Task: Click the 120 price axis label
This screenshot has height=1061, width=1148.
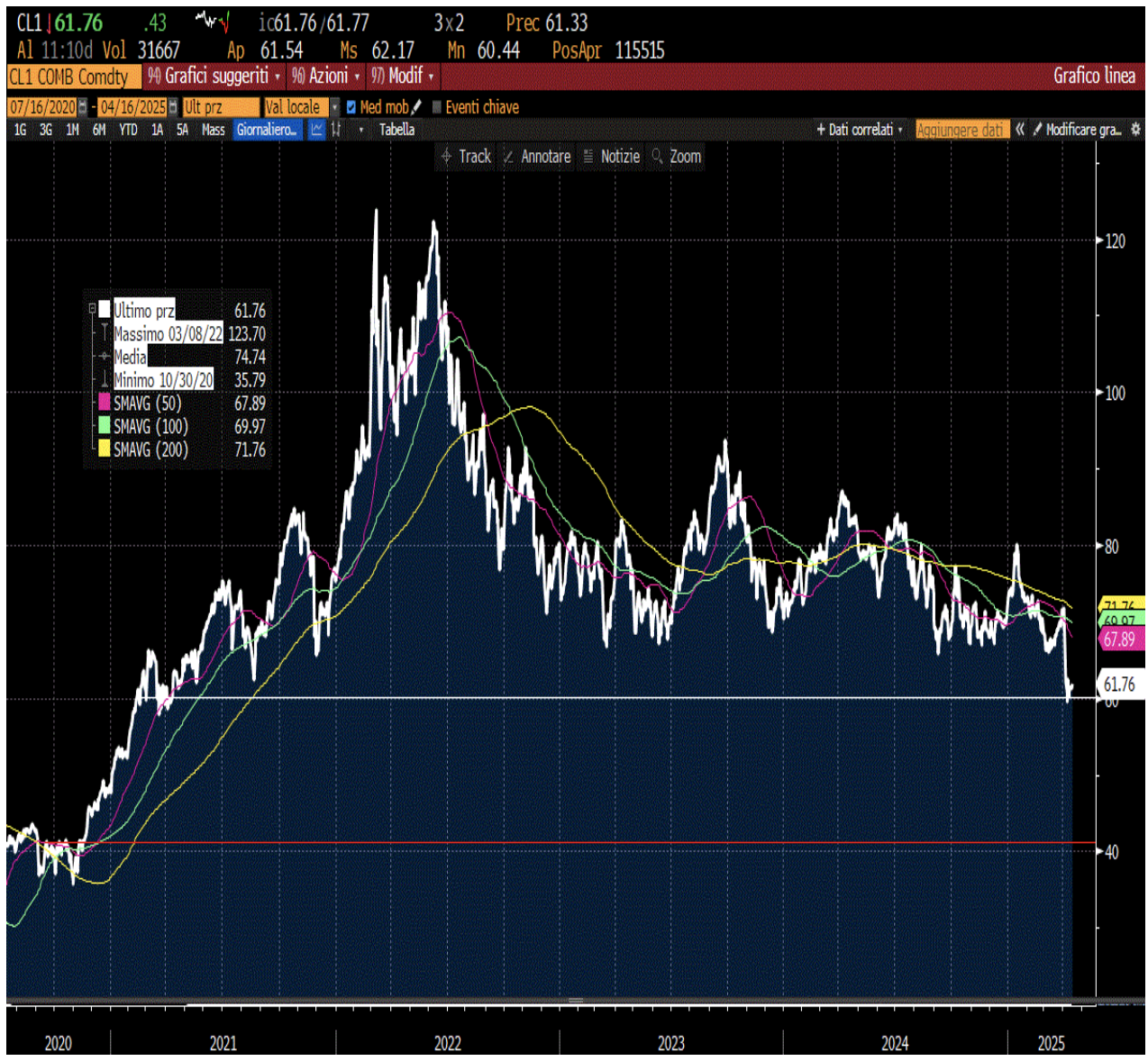Action: pyautogui.click(x=1116, y=240)
